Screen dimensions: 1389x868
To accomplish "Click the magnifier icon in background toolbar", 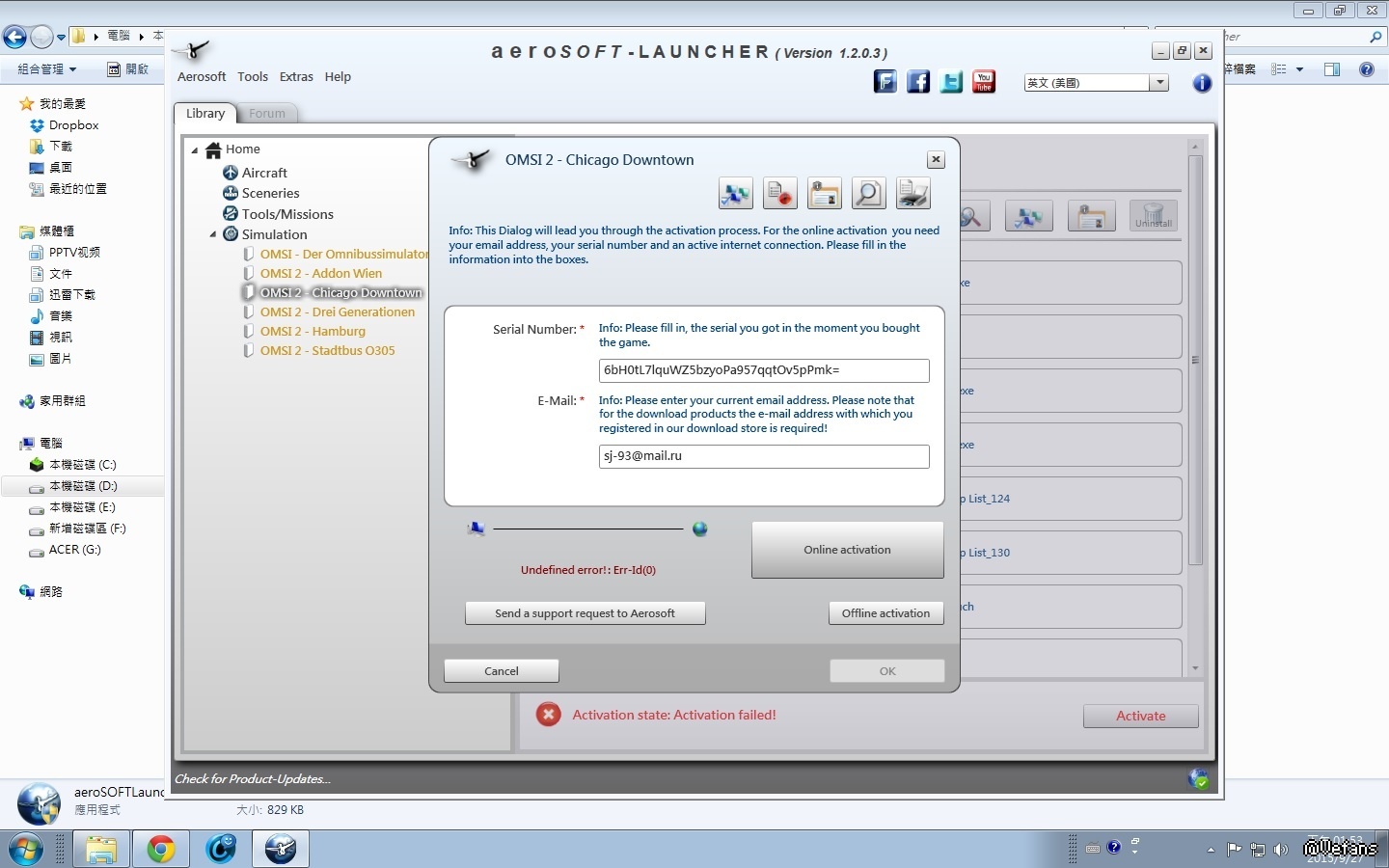I will click(971, 216).
